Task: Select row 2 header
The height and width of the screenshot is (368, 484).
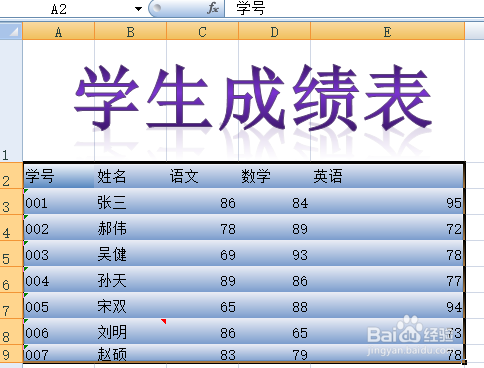Action: (11, 176)
